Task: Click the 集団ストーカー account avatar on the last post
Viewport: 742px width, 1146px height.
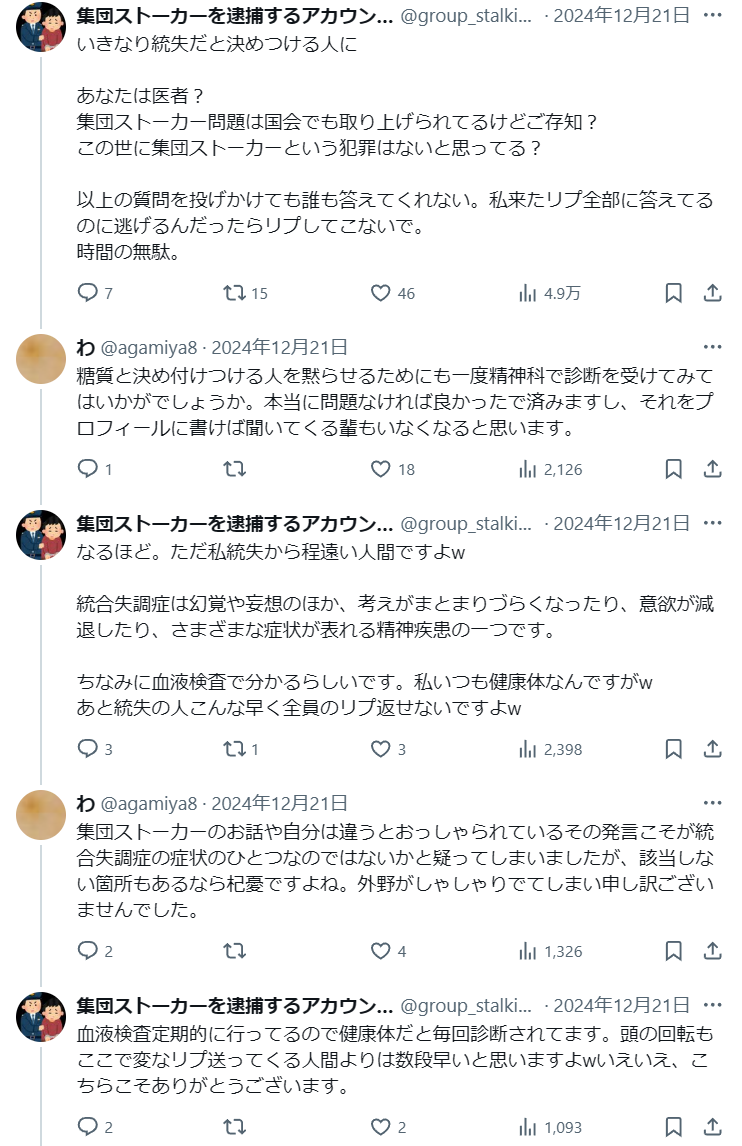Action: point(41,1017)
